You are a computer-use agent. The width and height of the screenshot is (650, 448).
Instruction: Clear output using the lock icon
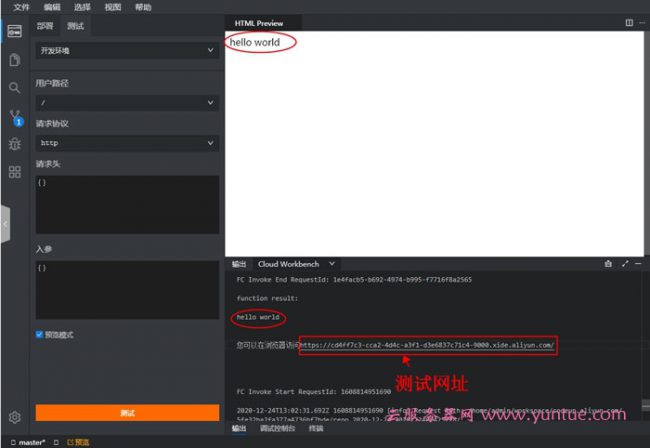point(608,264)
